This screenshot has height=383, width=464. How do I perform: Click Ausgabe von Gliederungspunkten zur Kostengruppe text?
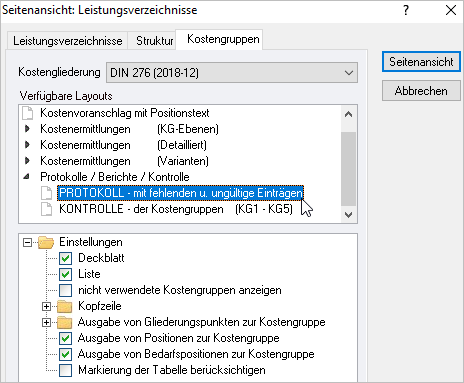point(202,322)
